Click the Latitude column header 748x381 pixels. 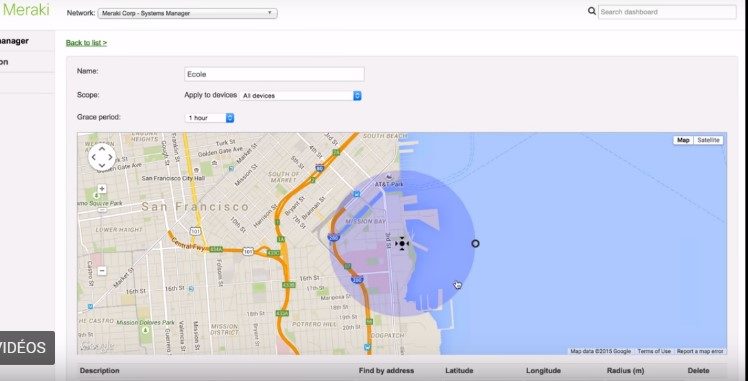click(459, 371)
